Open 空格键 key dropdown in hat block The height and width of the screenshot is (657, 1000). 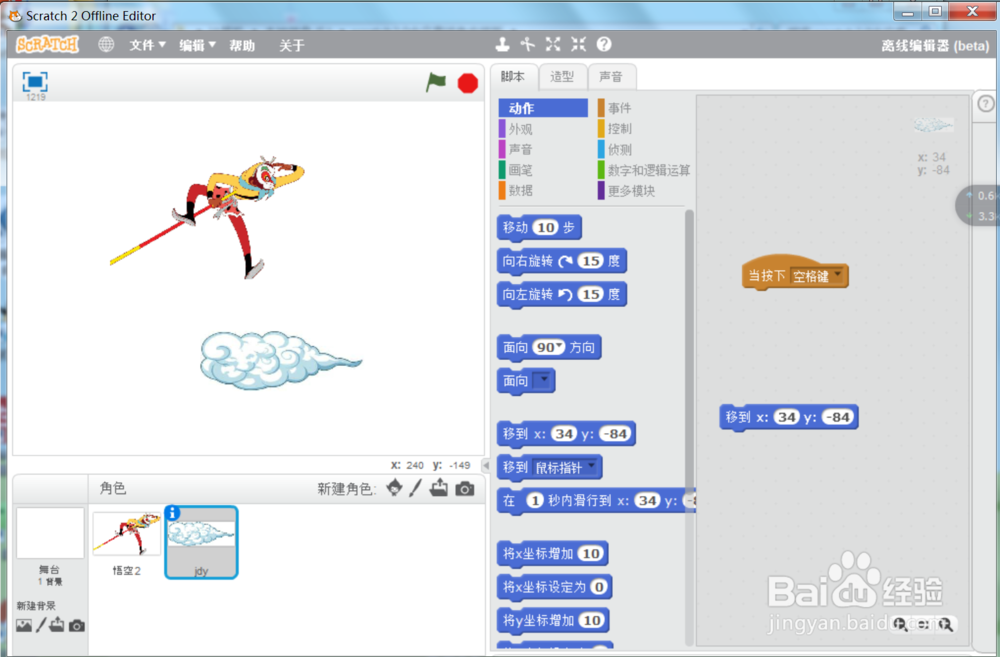coord(817,276)
